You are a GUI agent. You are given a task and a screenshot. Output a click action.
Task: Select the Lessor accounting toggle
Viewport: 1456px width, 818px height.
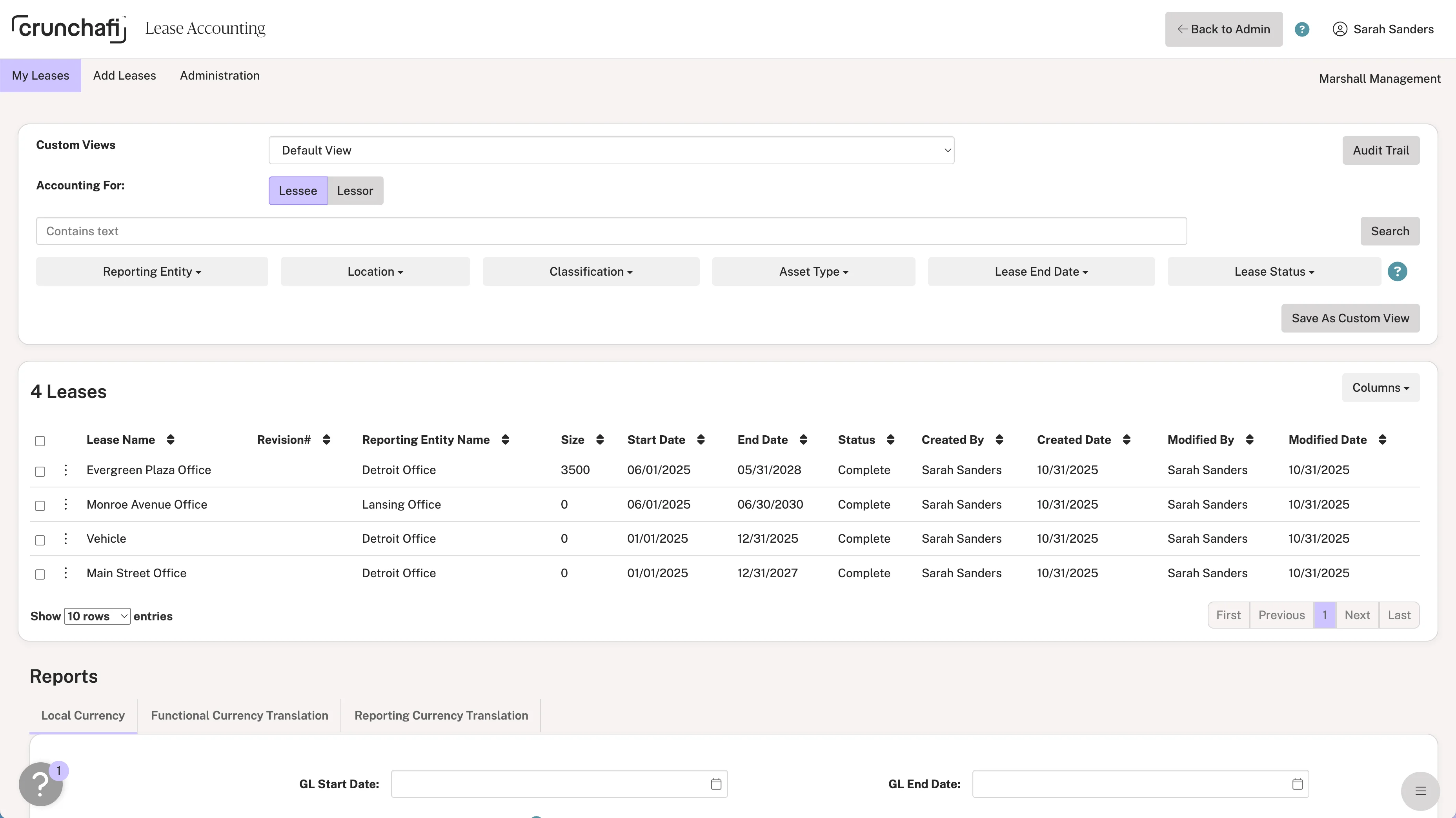(x=355, y=191)
